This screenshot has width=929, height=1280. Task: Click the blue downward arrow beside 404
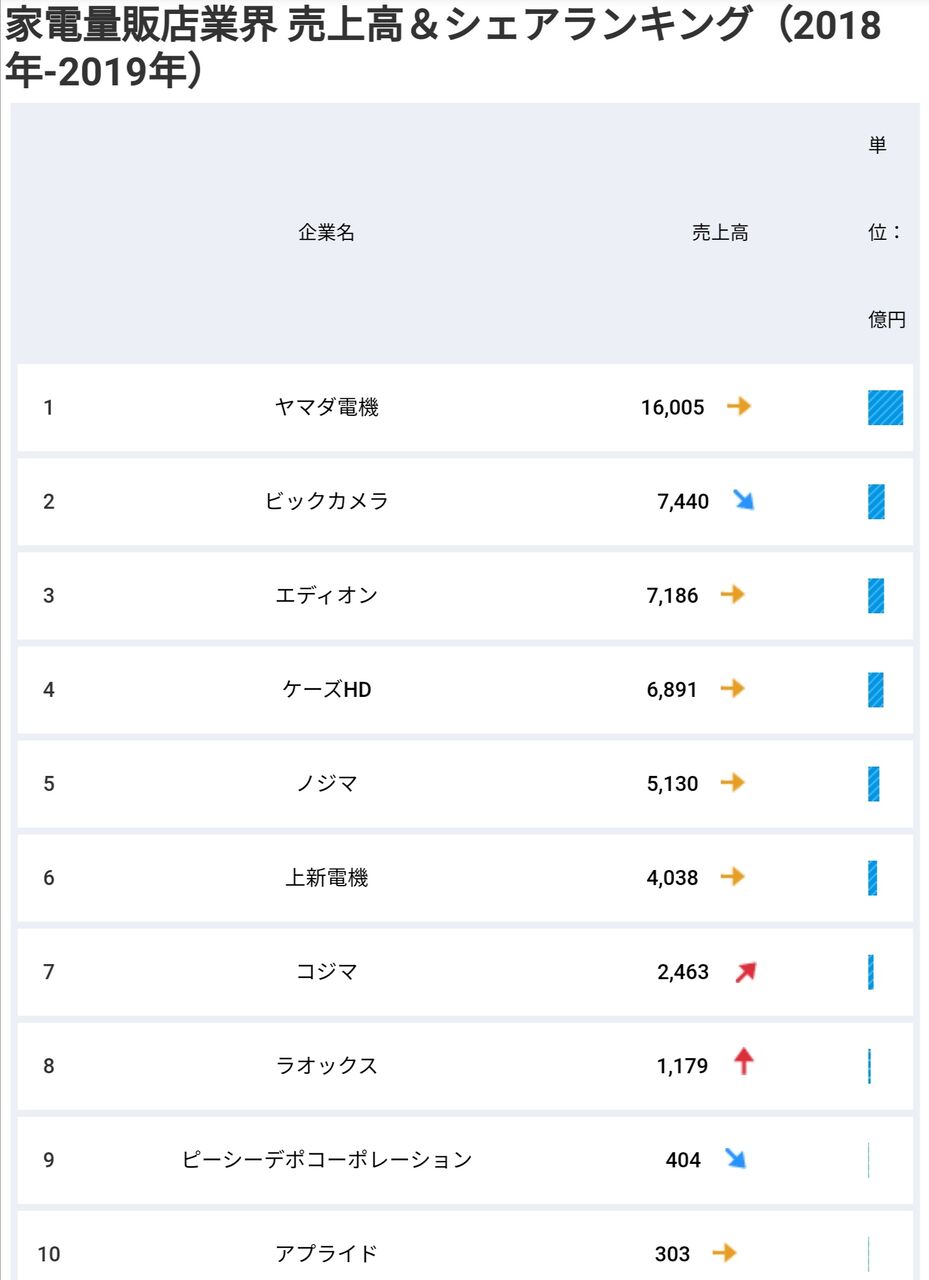tap(736, 1159)
